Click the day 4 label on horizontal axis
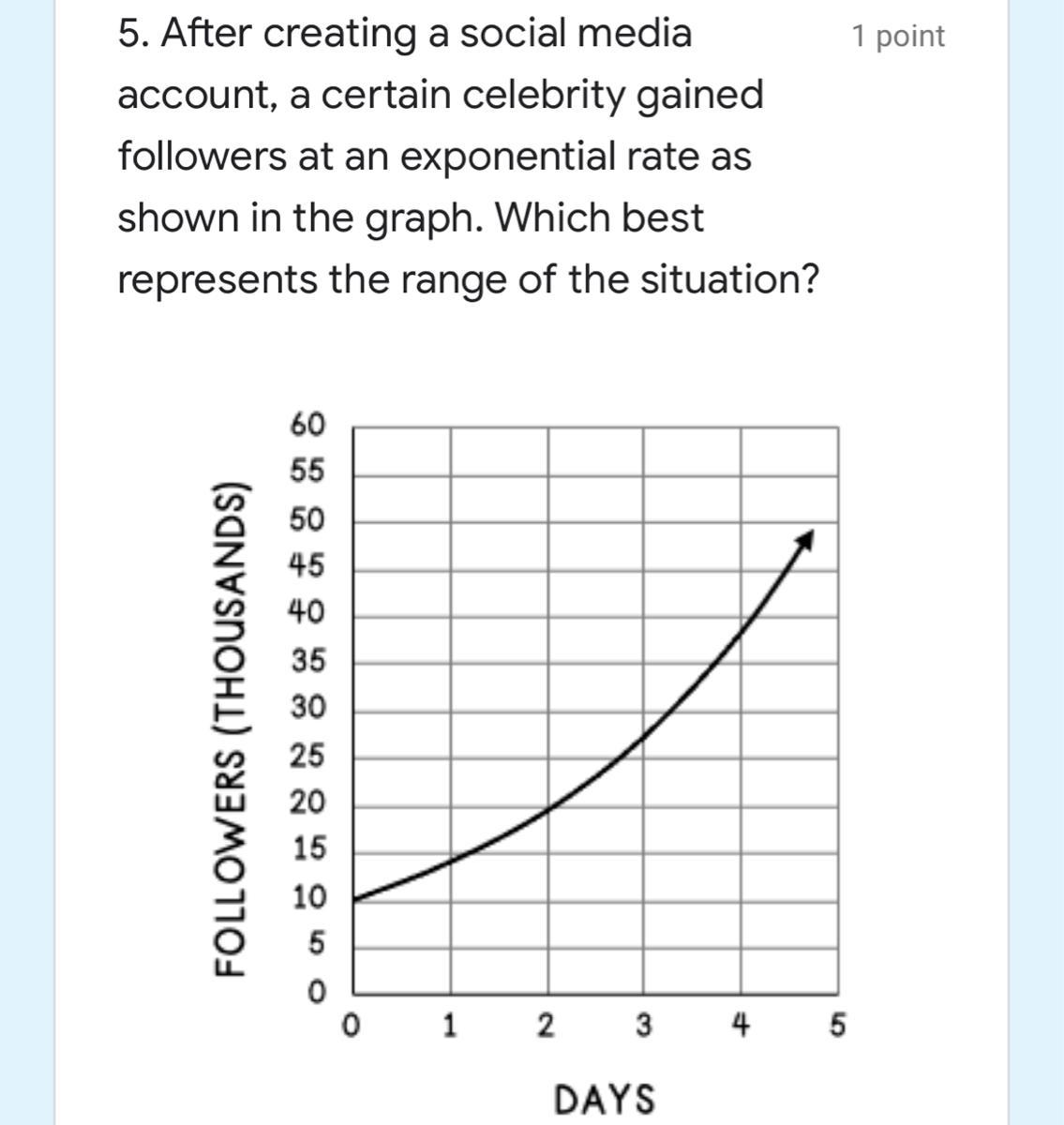This screenshot has width=1064, height=1125. click(741, 1025)
